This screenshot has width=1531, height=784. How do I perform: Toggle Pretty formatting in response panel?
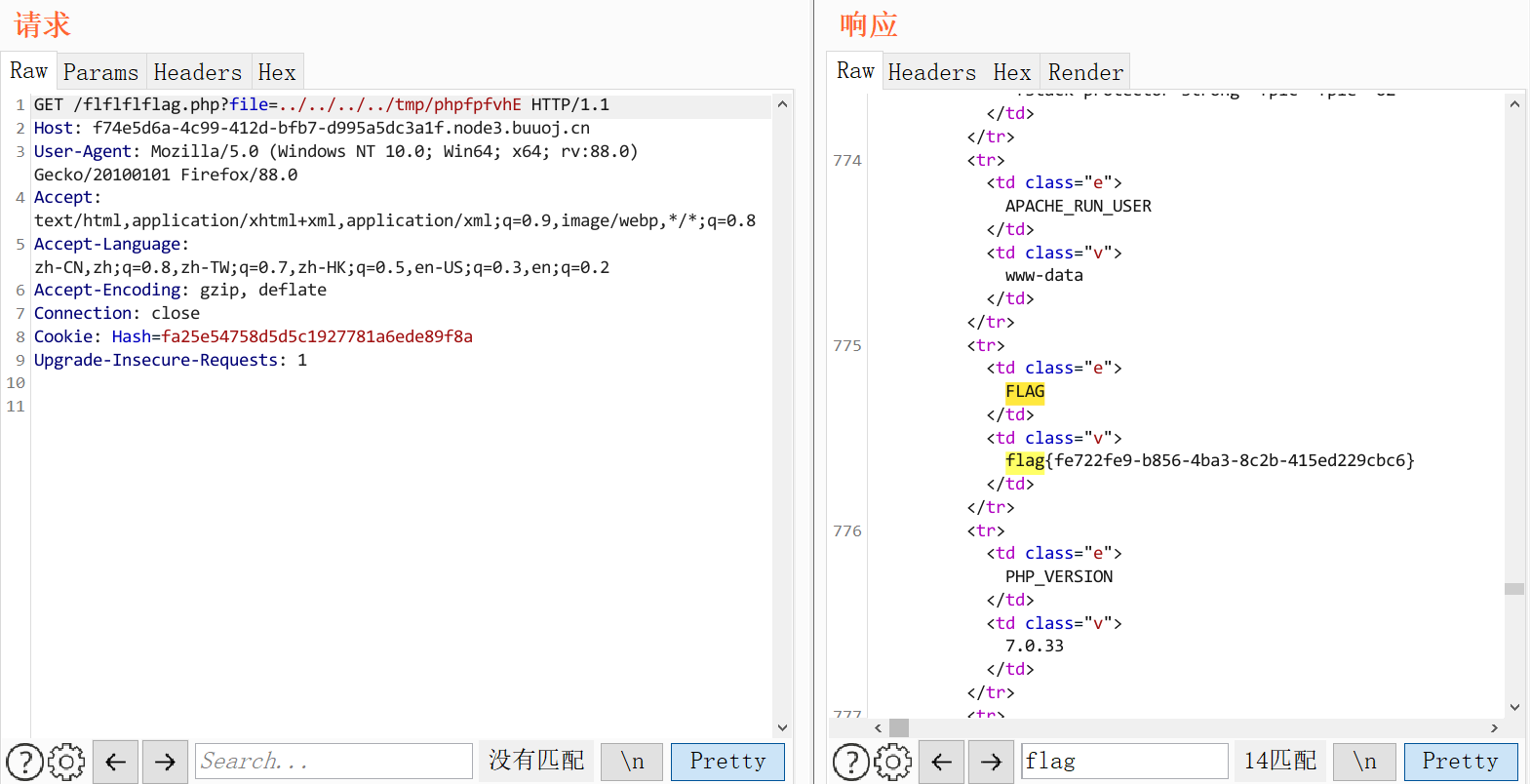point(1461,762)
